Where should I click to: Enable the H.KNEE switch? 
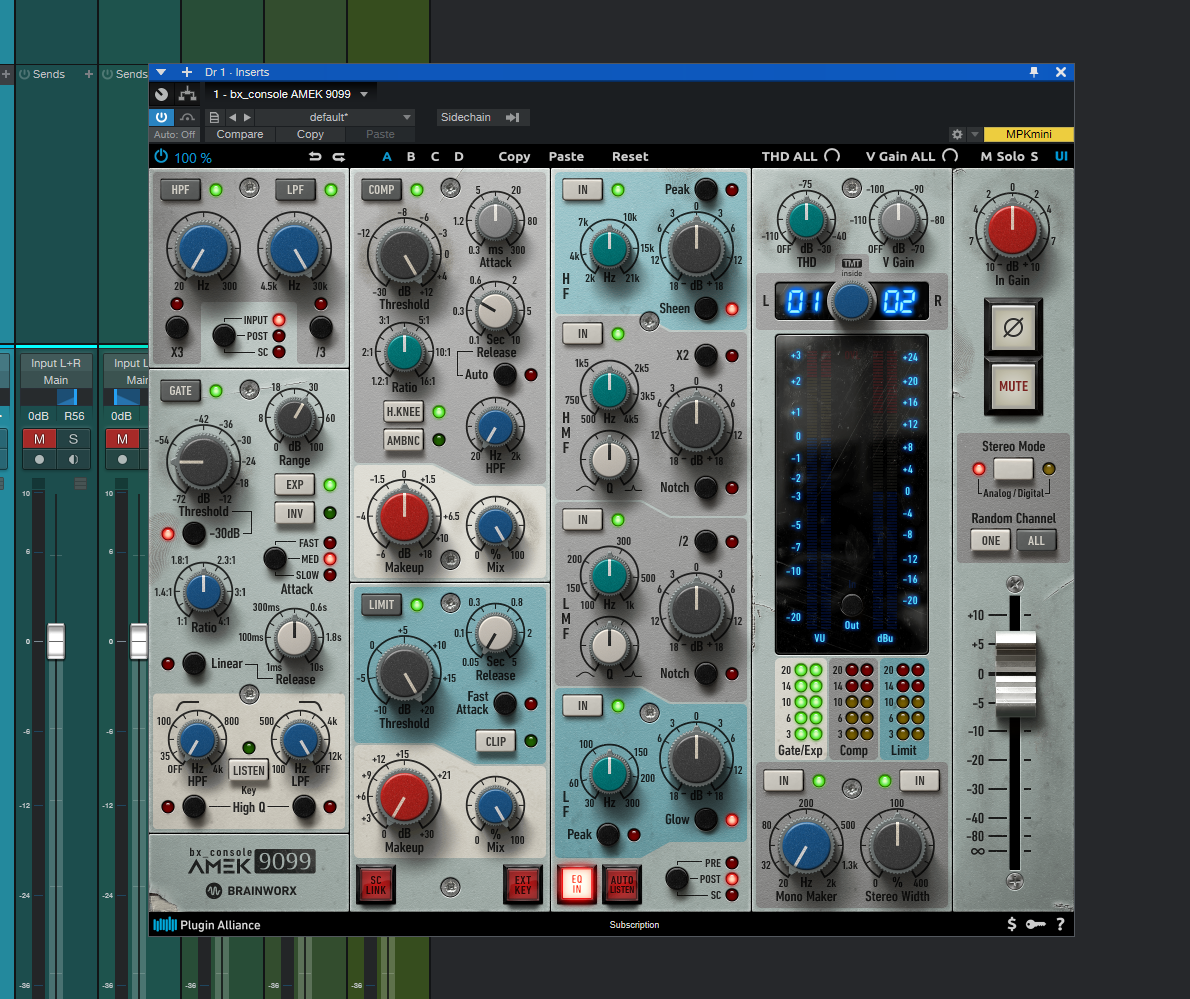[x=403, y=412]
